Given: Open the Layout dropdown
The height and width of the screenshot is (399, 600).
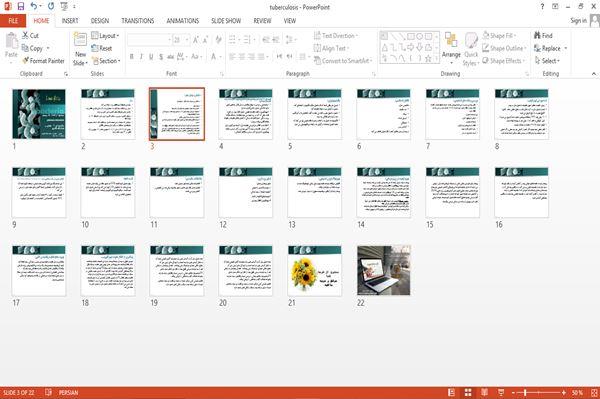Looking at the screenshot, I should (x=105, y=36).
